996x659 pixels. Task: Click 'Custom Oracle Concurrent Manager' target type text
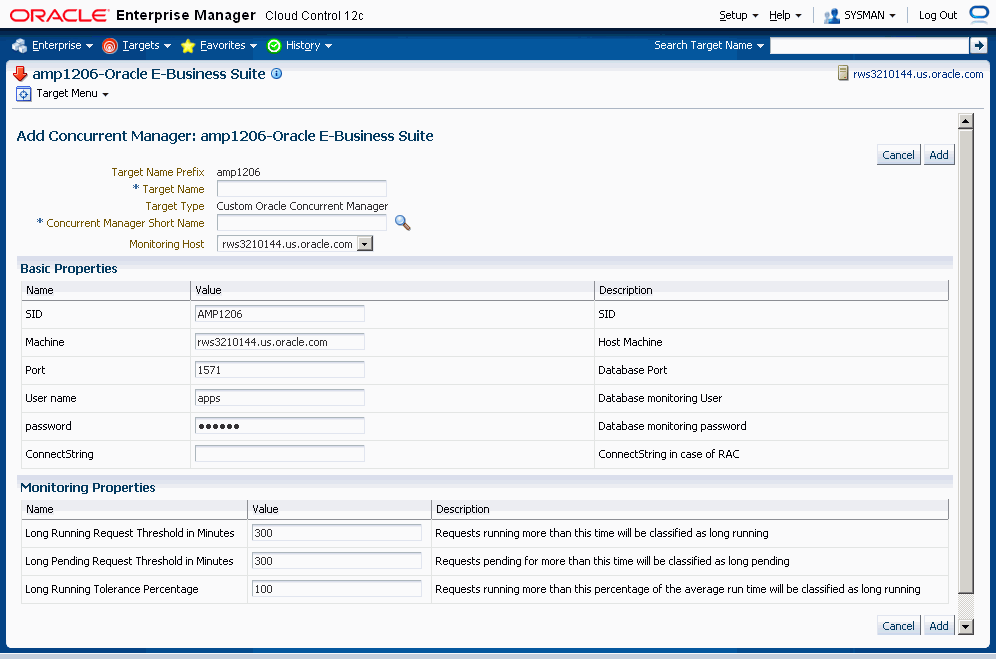[302, 206]
